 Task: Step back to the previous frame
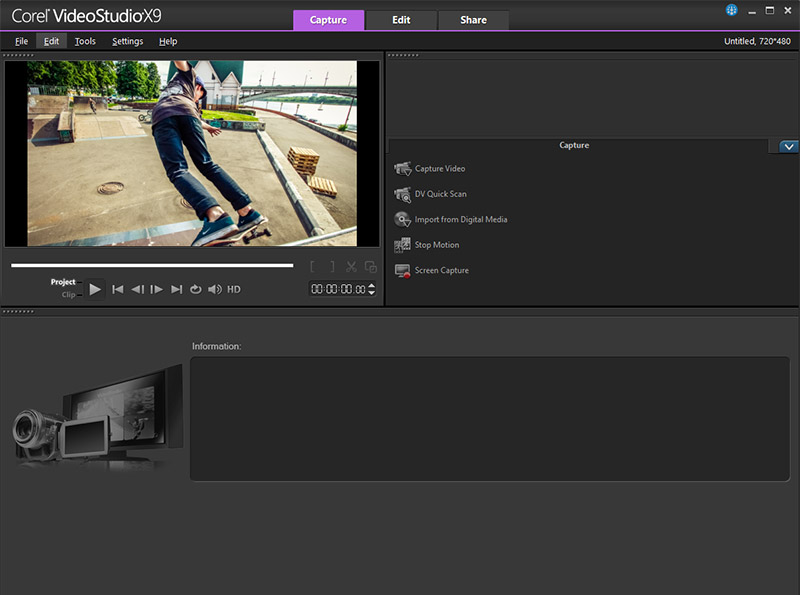click(137, 289)
